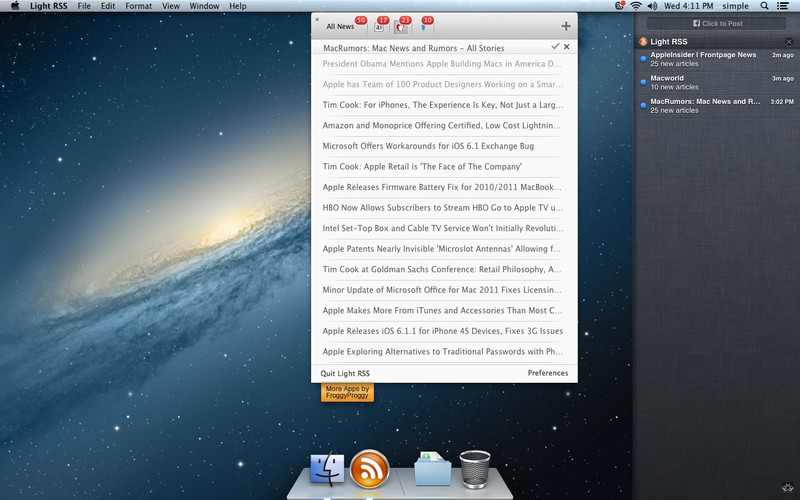Open the Help menu
The image size is (800, 500).
tap(238, 6)
